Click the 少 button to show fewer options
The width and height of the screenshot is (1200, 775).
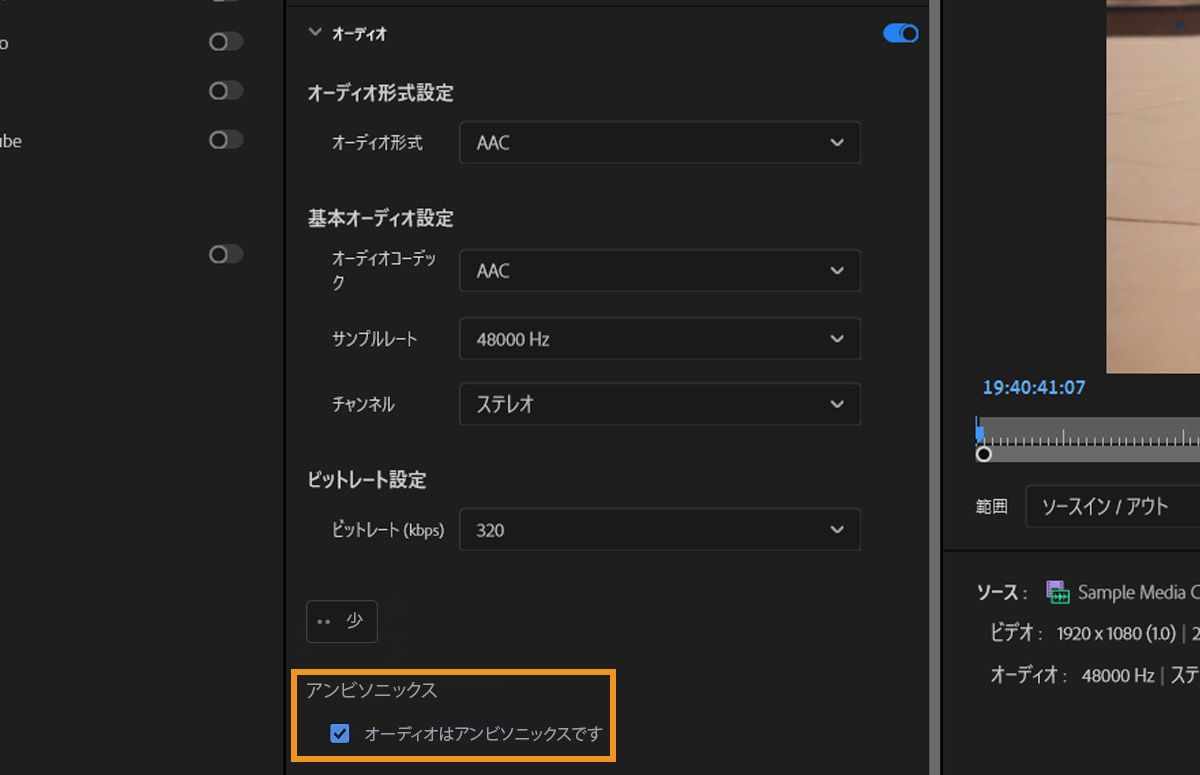pos(341,621)
